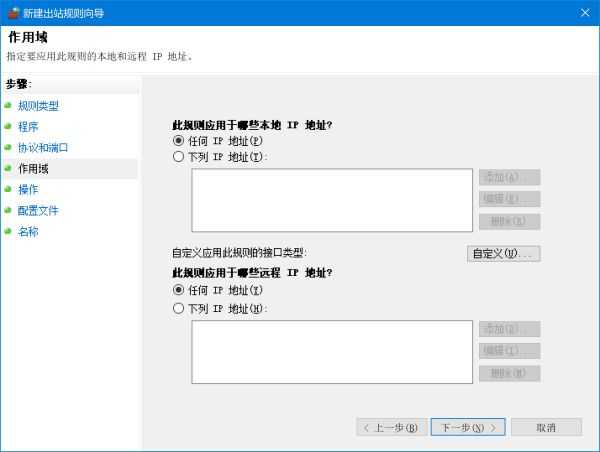Click the green bullet beside 作用域

click(8, 168)
